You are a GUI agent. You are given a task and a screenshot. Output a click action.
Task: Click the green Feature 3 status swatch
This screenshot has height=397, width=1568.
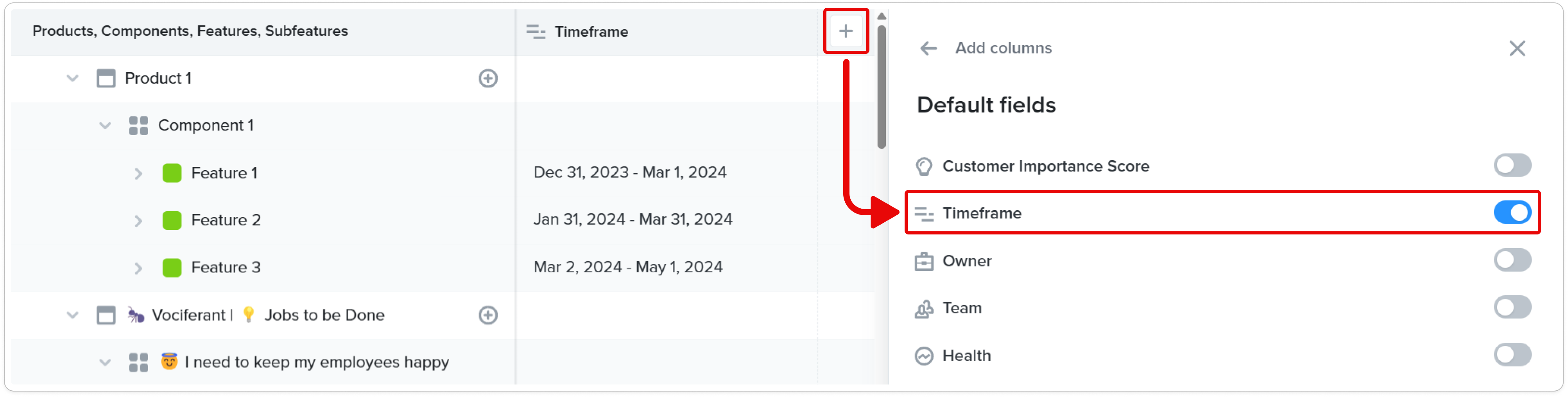click(x=172, y=268)
